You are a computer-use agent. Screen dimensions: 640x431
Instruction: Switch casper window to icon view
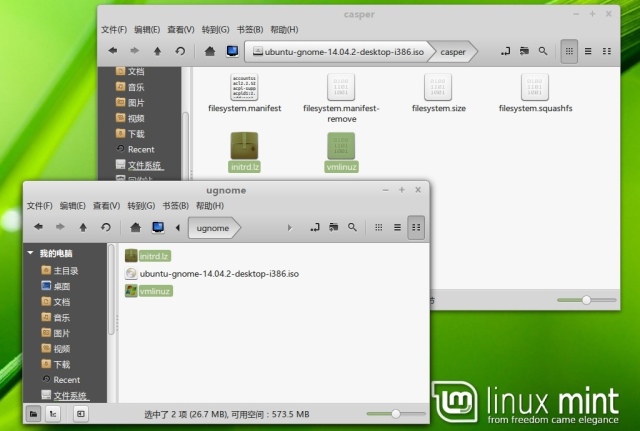coord(569,51)
